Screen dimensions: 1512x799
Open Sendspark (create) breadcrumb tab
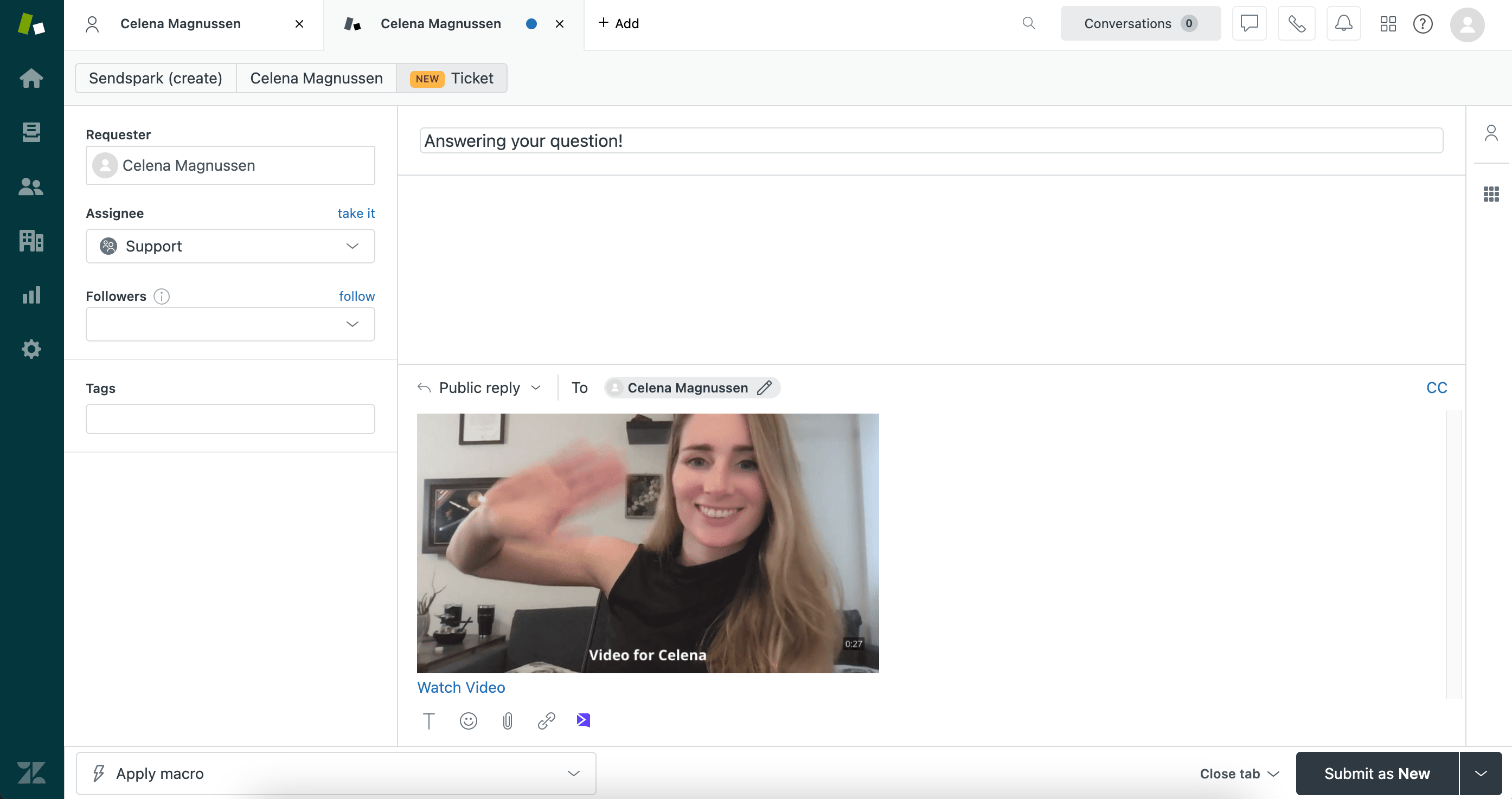tap(156, 78)
